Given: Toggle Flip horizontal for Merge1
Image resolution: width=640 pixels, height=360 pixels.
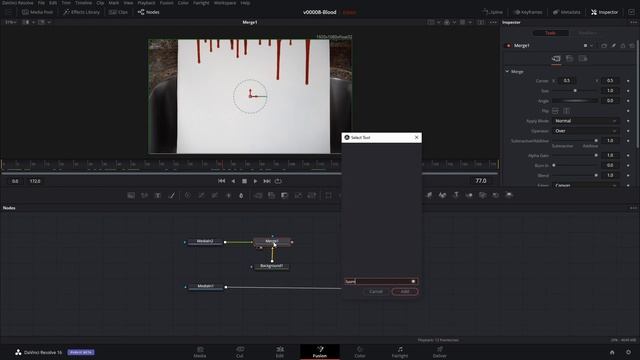Looking at the screenshot, I should [x=555, y=111].
